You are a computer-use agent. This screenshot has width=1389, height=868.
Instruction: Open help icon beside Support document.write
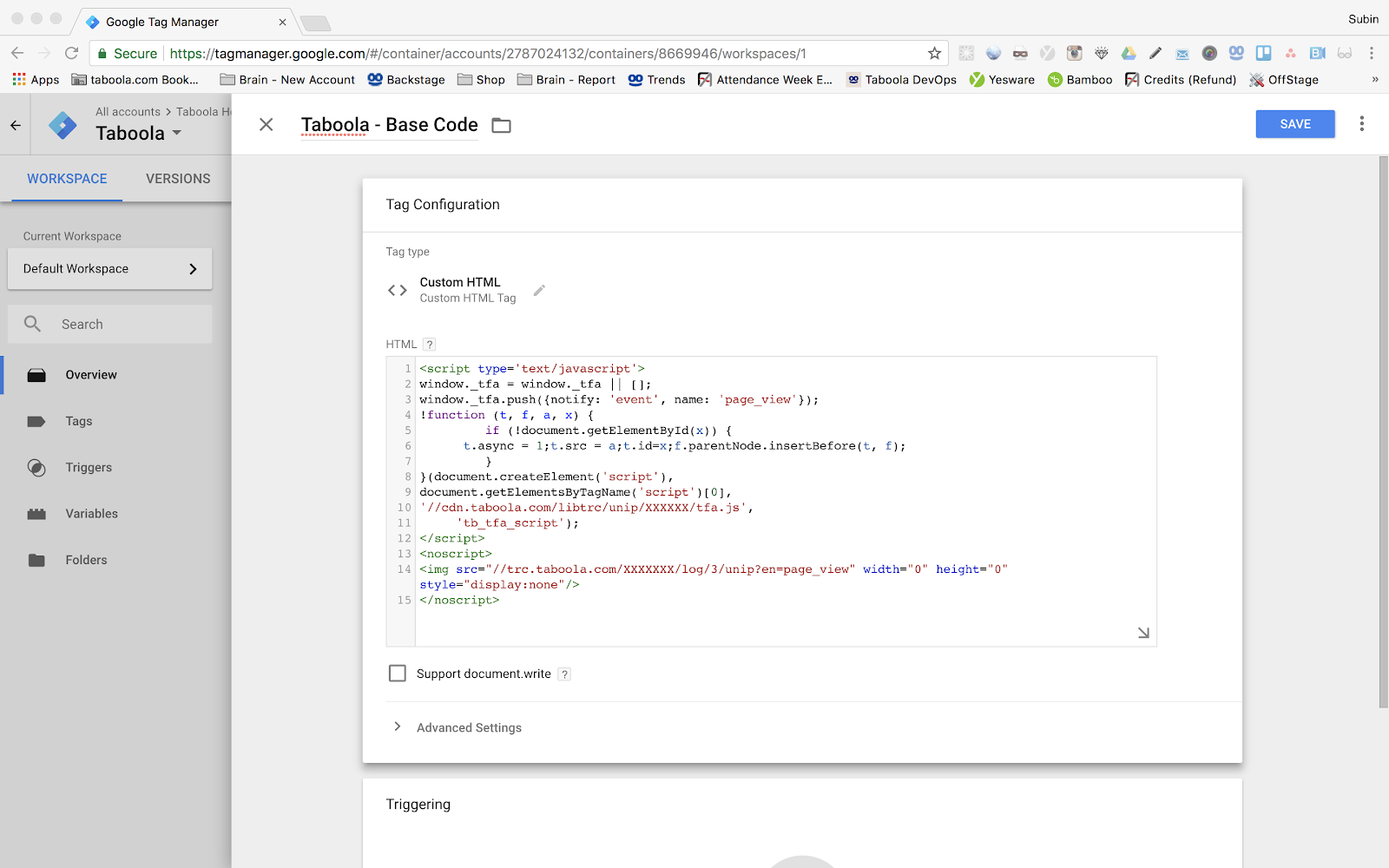pyautogui.click(x=564, y=674)
